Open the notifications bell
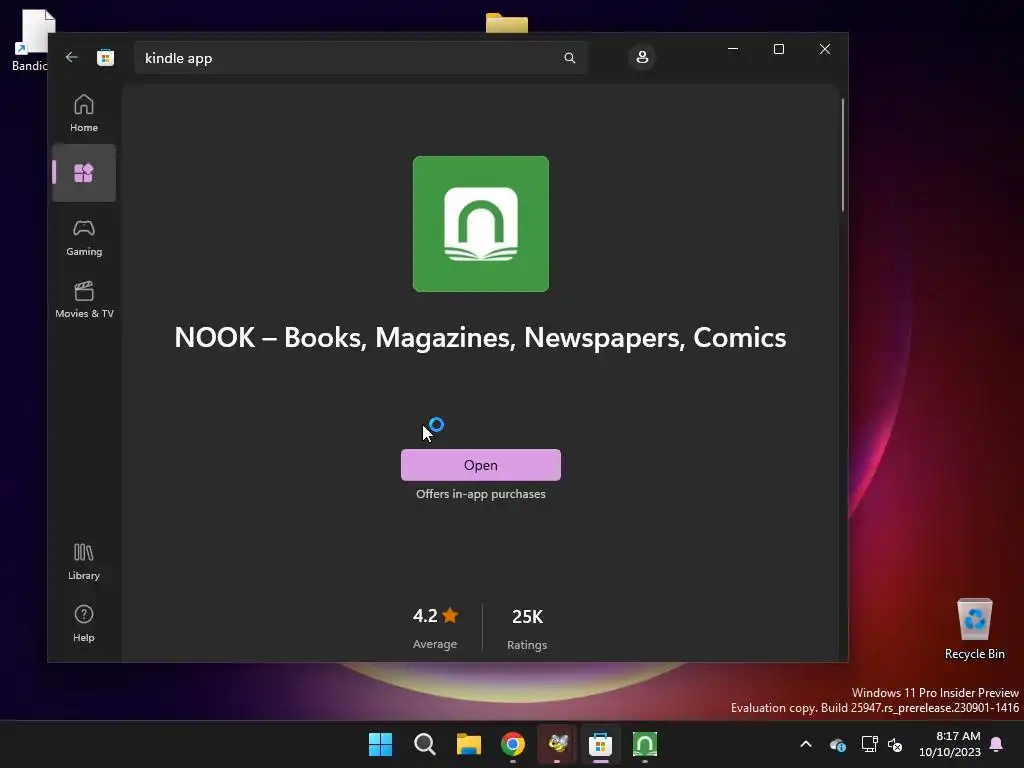Screen dimensions: 1024x768 point(997,744)
